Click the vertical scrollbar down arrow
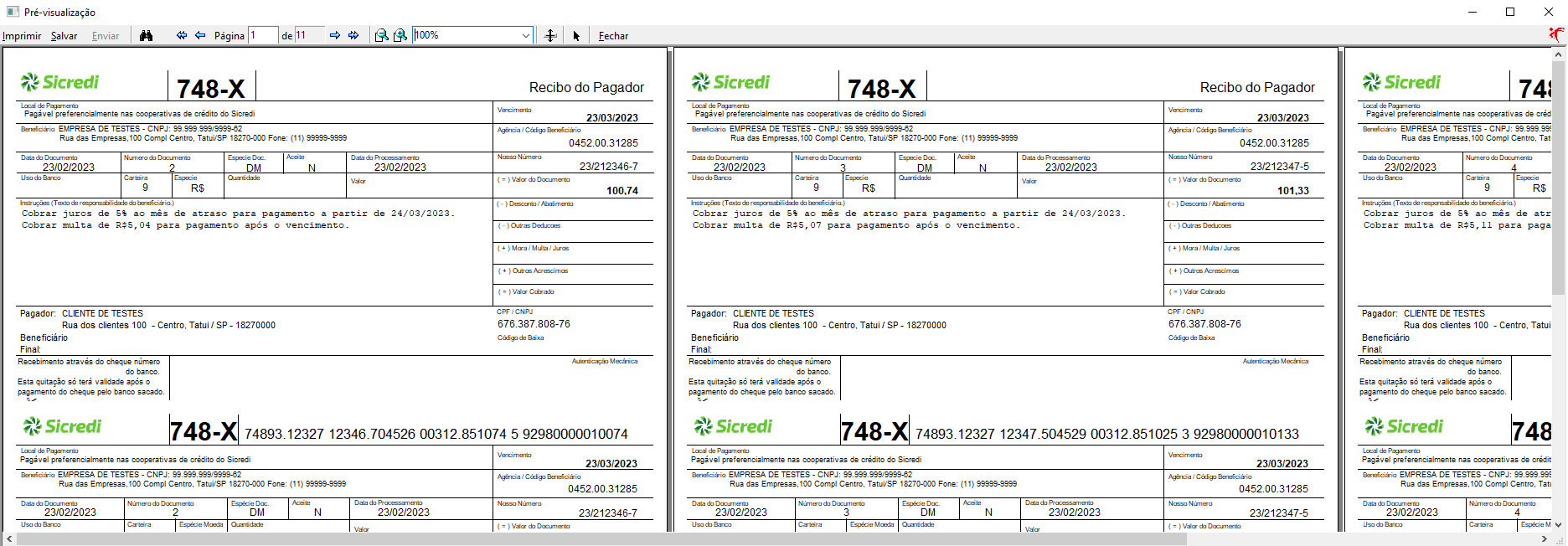The width and height of the screenshot is (1568, 546). tap(1559, 525)
